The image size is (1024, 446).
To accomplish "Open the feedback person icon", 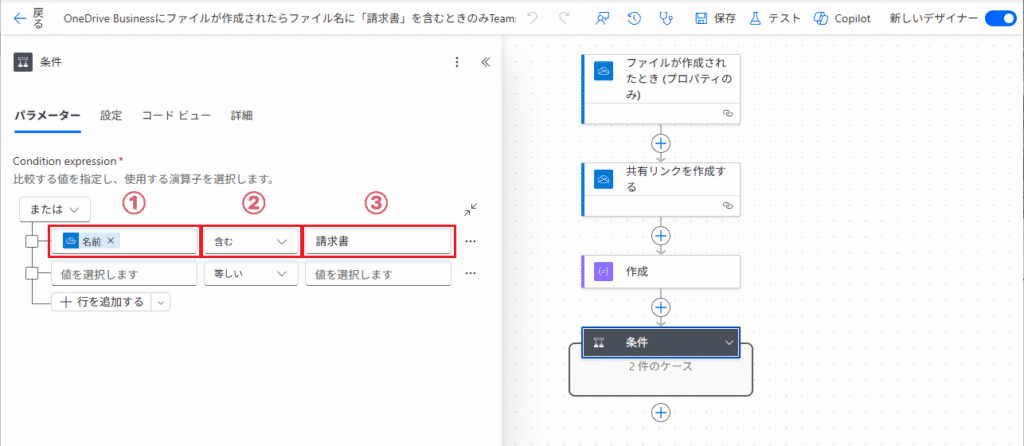I will click(603, 18).
